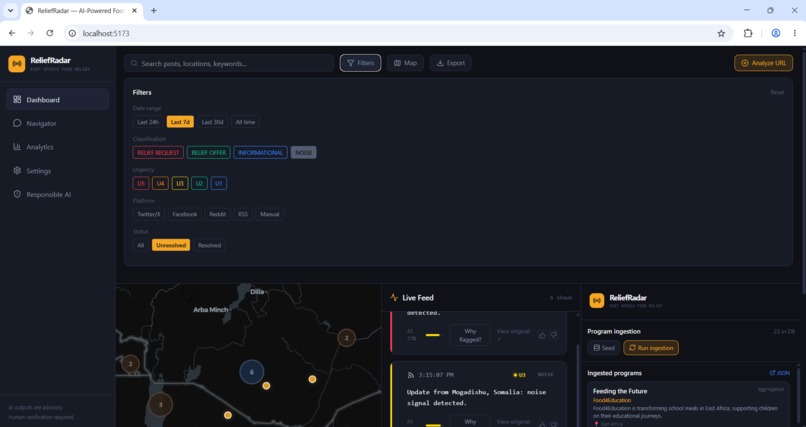Toggle the INFORMATIONAL classification filter
The image size is (806, 427).
[260, 153]
